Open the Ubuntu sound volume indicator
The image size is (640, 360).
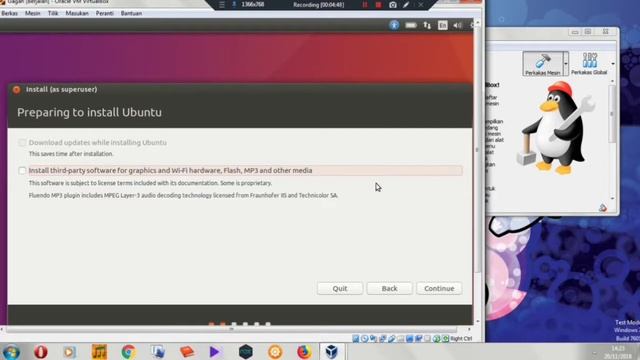[458, 25]
